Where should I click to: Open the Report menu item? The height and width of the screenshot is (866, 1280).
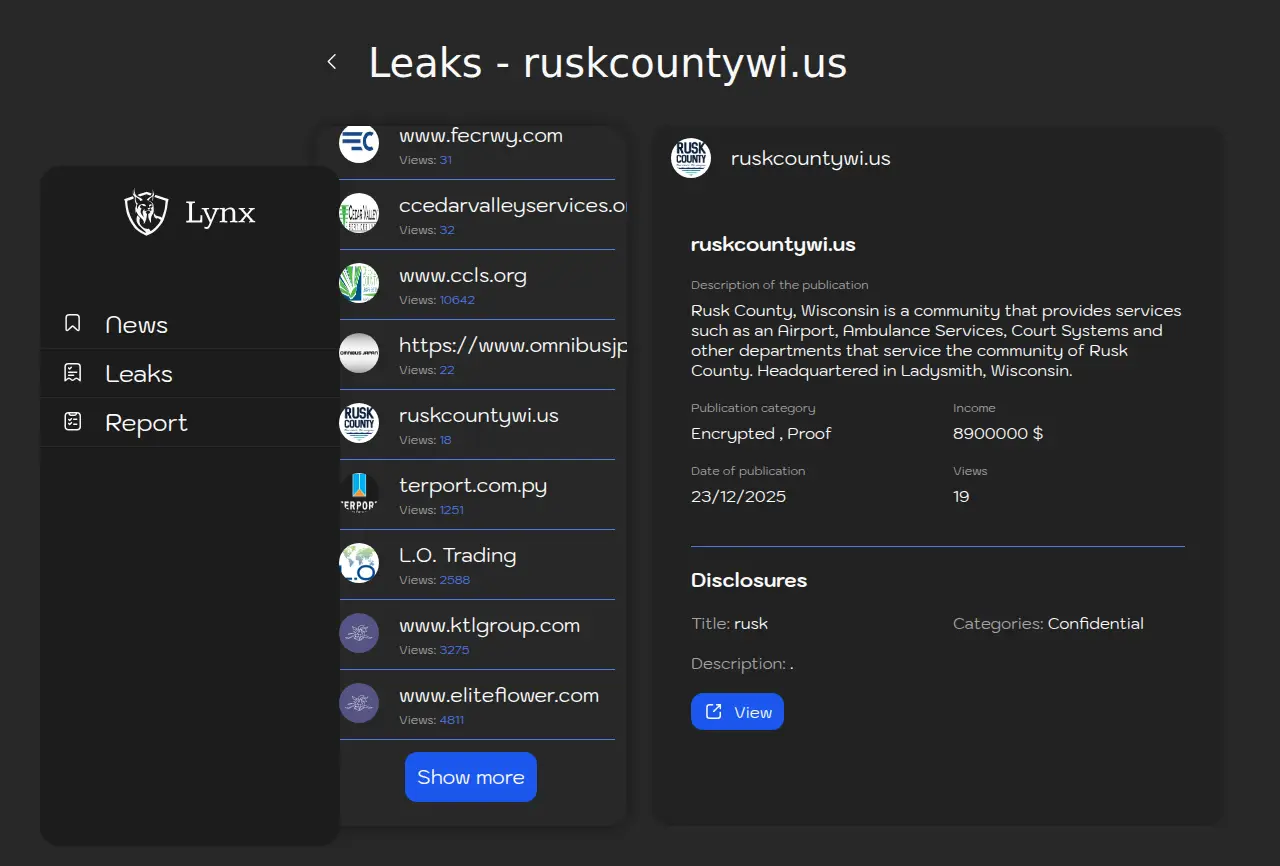[x=146, y=423]
